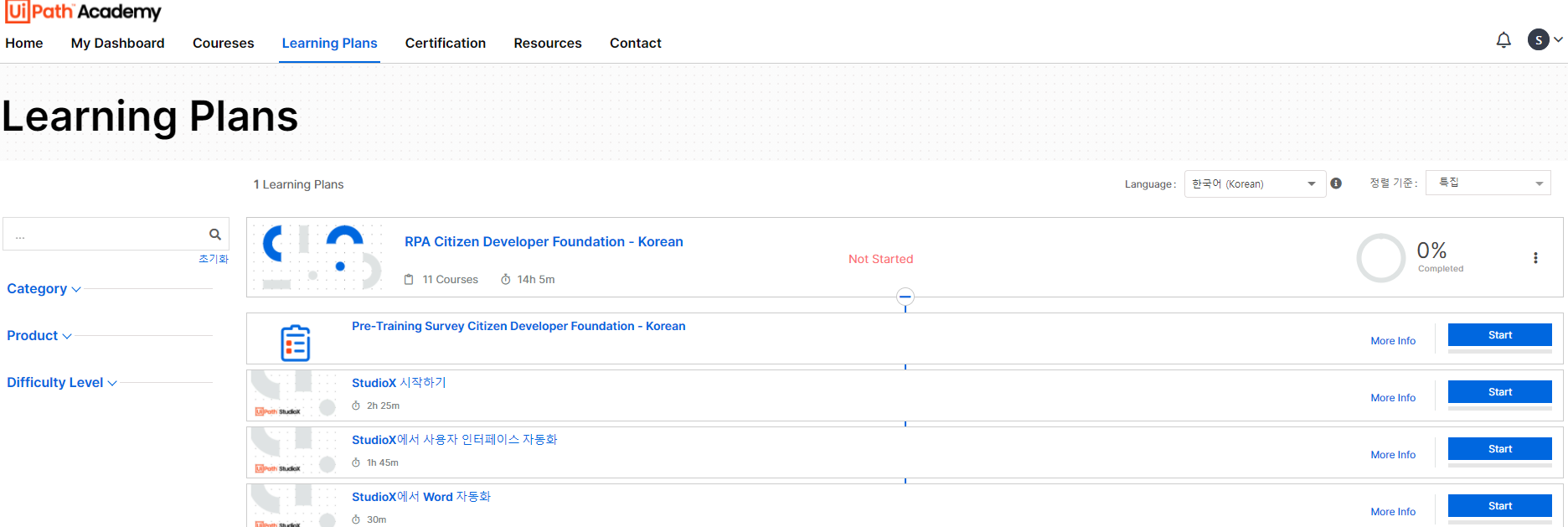Start StudioX 사용자 인터페이스 자동화 course

click(1500, 449)
